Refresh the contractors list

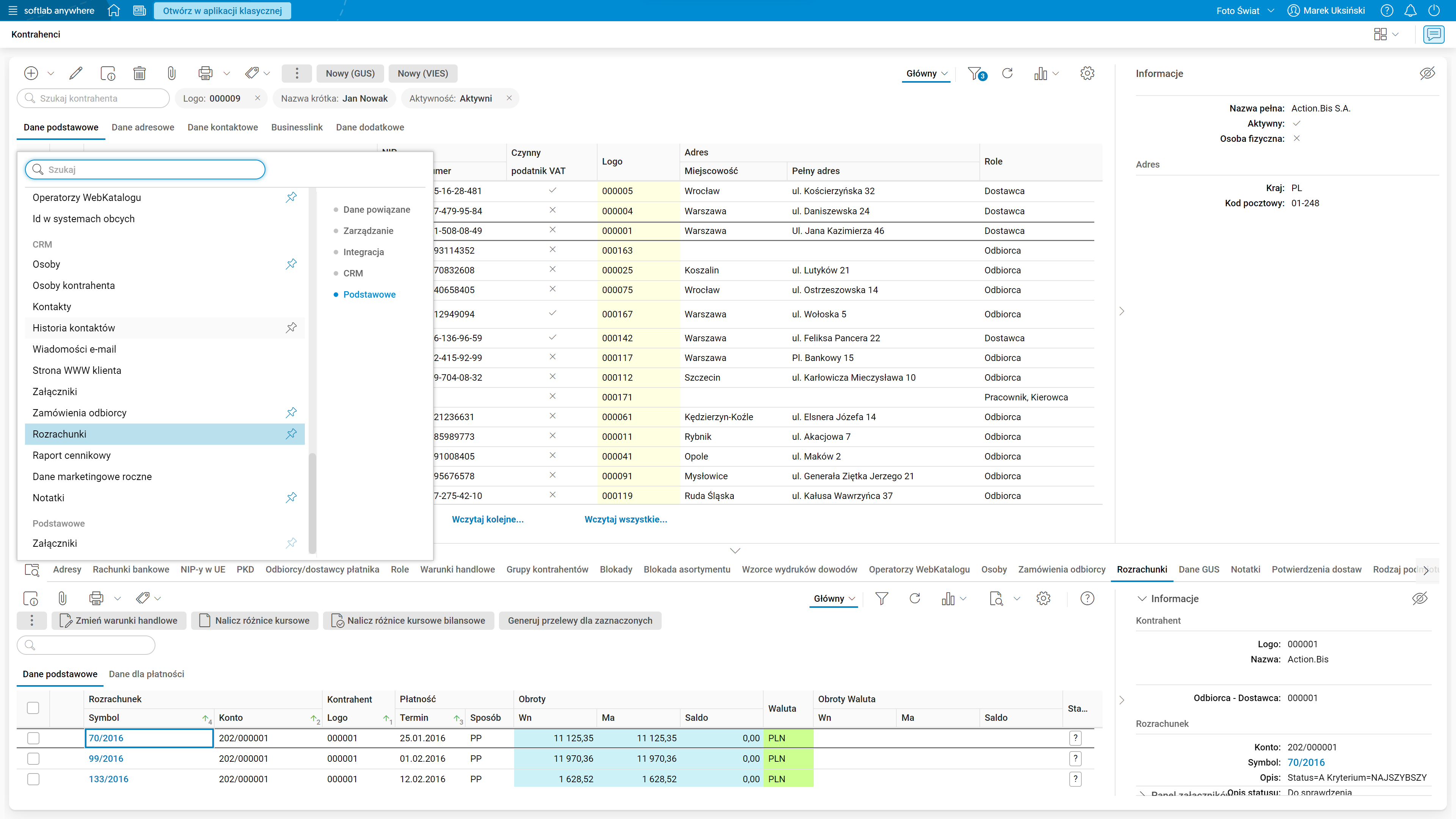[1007, 74]
